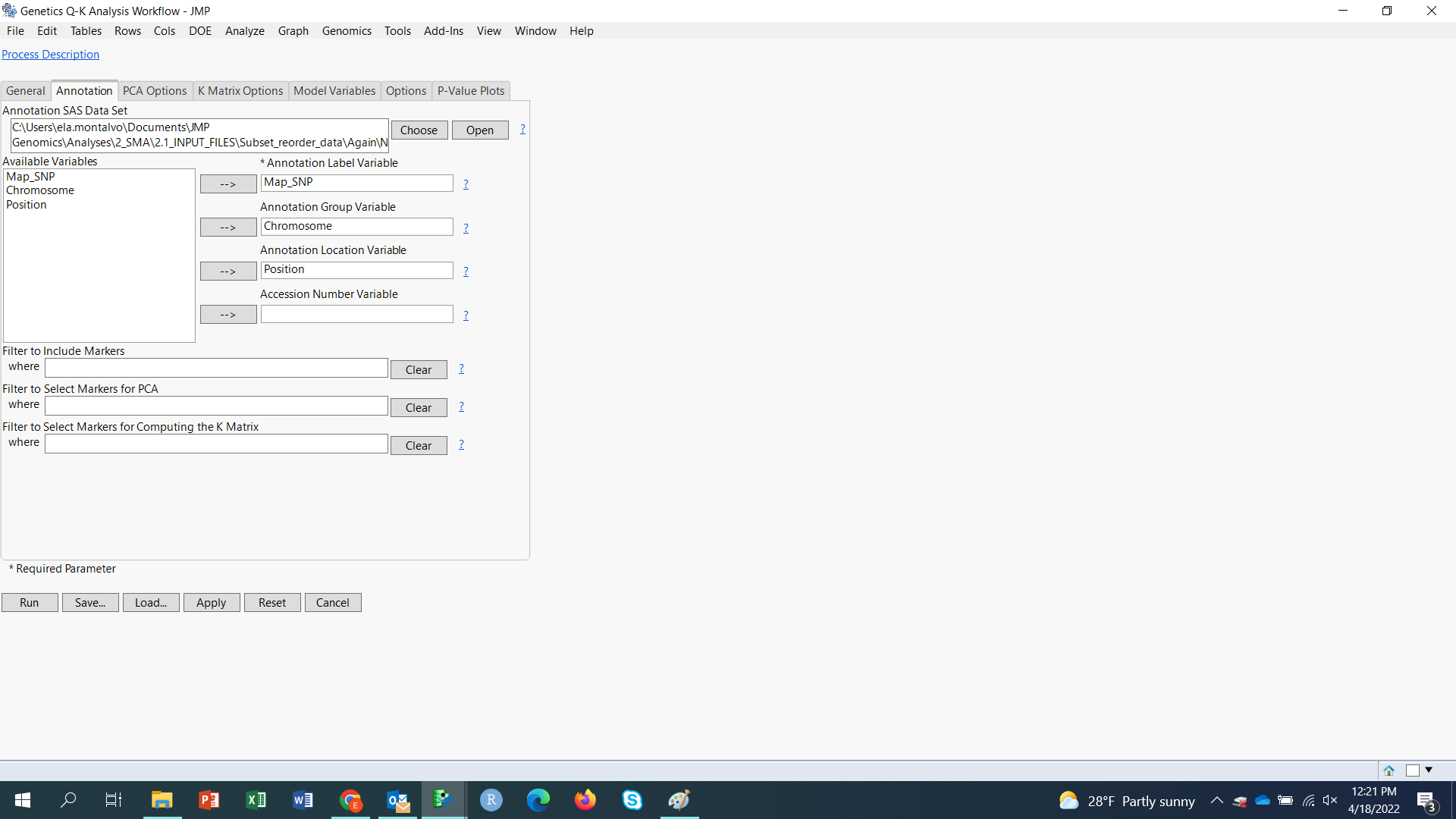
Task: Open the notification center icon
Action: 1426,801
